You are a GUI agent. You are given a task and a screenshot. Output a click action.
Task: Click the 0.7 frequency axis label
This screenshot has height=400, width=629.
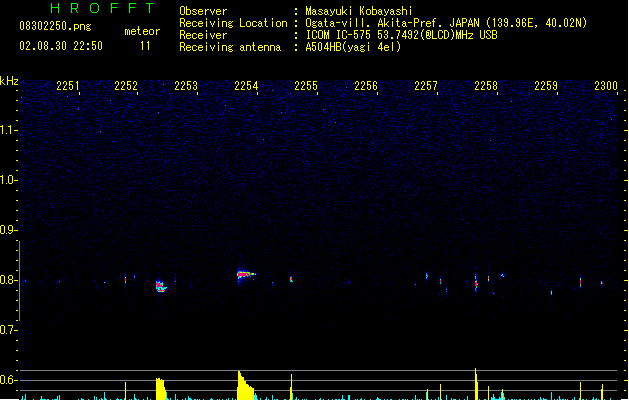9,330
